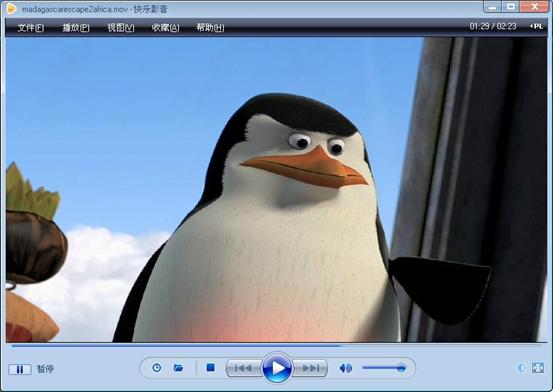Click the 01:29 / 02:23 time display
This screenshot has width=553, height=392.
point(493,26)
